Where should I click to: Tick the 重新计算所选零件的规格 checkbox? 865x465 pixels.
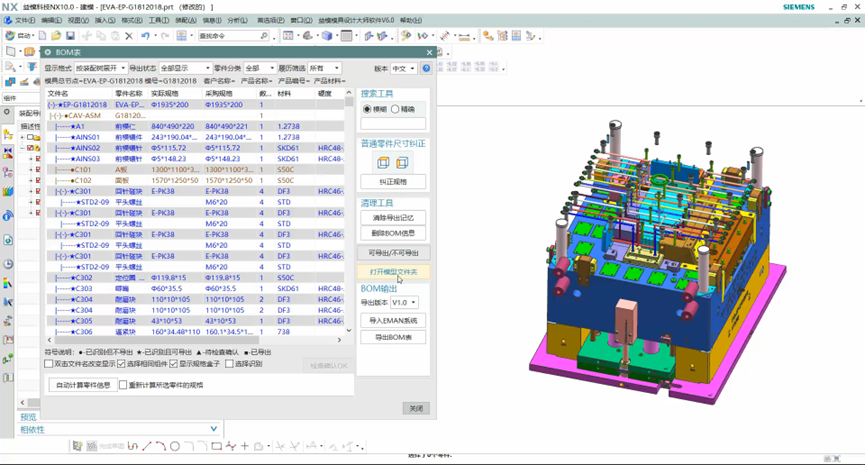[121, 384]
